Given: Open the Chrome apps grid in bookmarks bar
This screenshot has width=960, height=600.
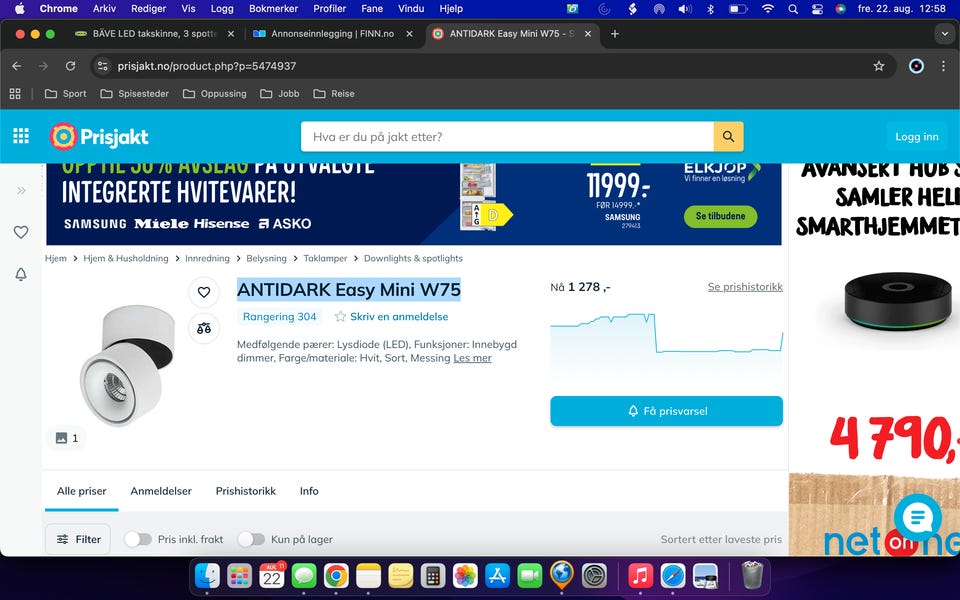Looking at the screenshot, I should click(x=15, y=94).
